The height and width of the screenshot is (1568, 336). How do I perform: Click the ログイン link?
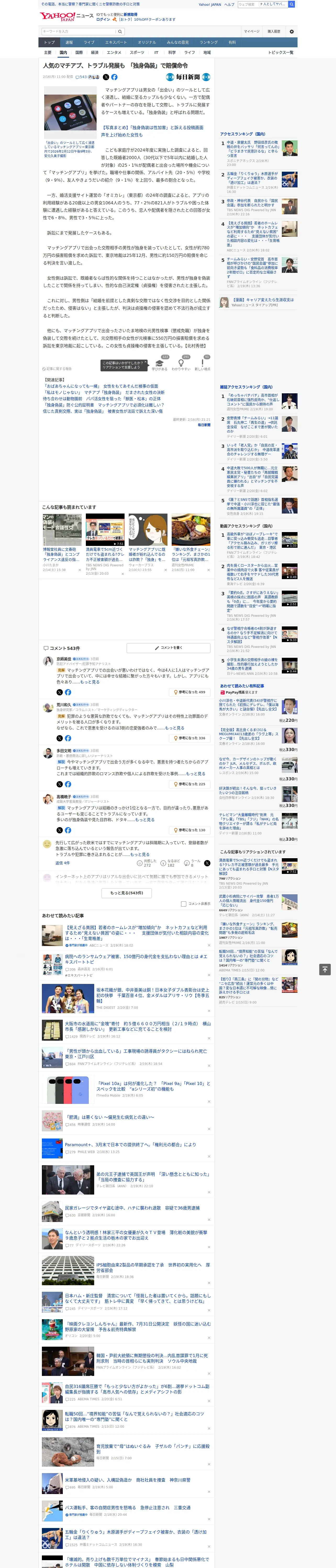point(103,20)
